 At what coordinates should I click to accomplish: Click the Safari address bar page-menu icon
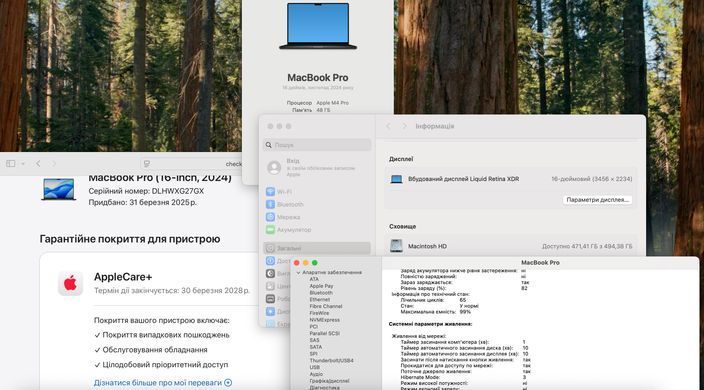point(147,164)
